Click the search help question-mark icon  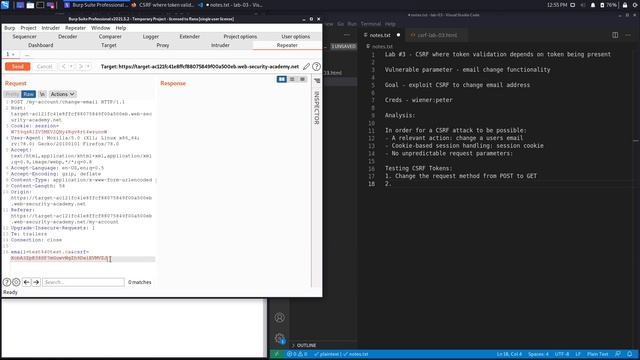[x=7, y=282]
